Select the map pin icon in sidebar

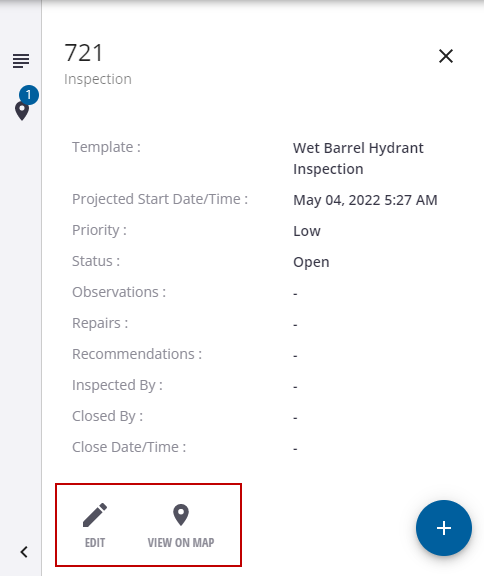click(22, 111)
